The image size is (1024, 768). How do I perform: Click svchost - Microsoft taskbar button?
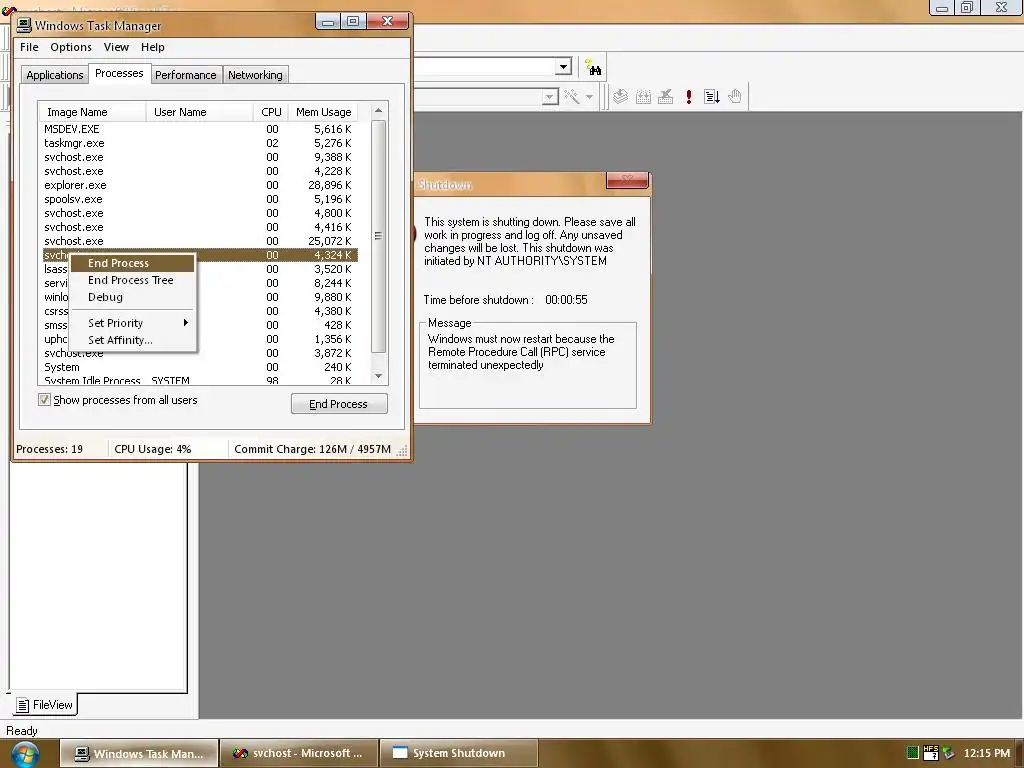point(299,754)
